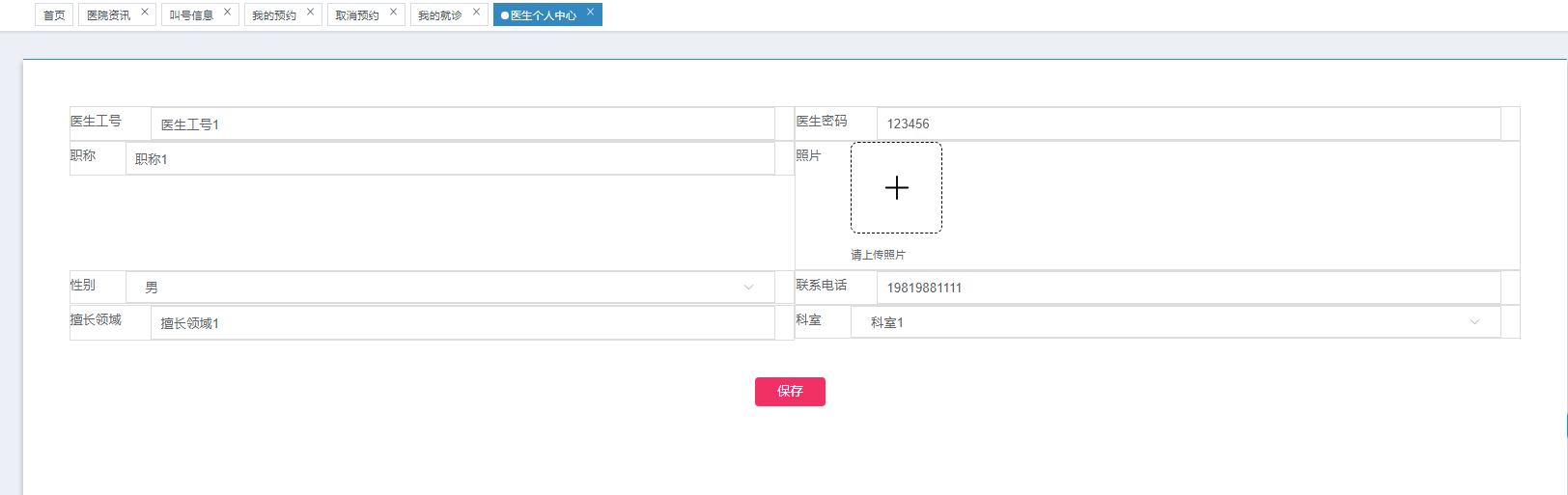Viewport: 1568px width, 495px height.
Task: Click the plus icon to upload photo
Action: pyautogui.click(x=896, y=187)
